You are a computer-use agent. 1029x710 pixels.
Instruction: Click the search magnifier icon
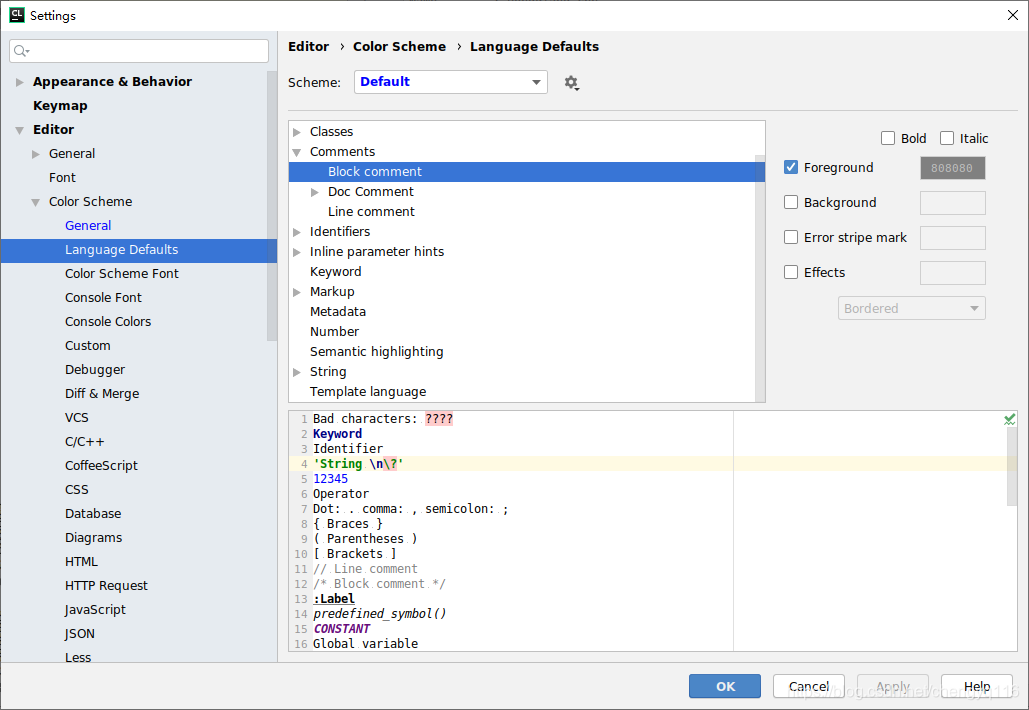point(21,51)
